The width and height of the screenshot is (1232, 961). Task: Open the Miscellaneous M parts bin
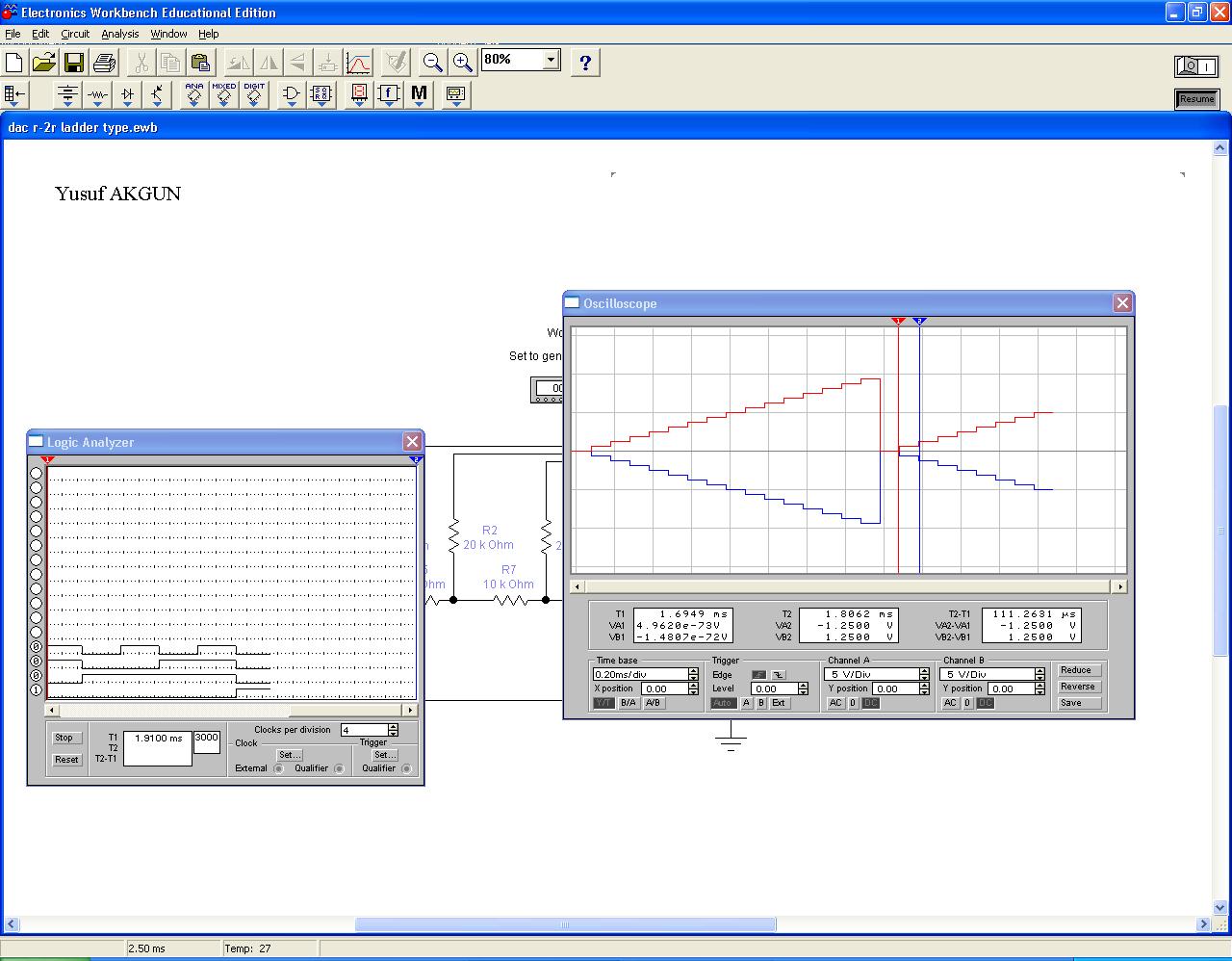tap(419, 94)
